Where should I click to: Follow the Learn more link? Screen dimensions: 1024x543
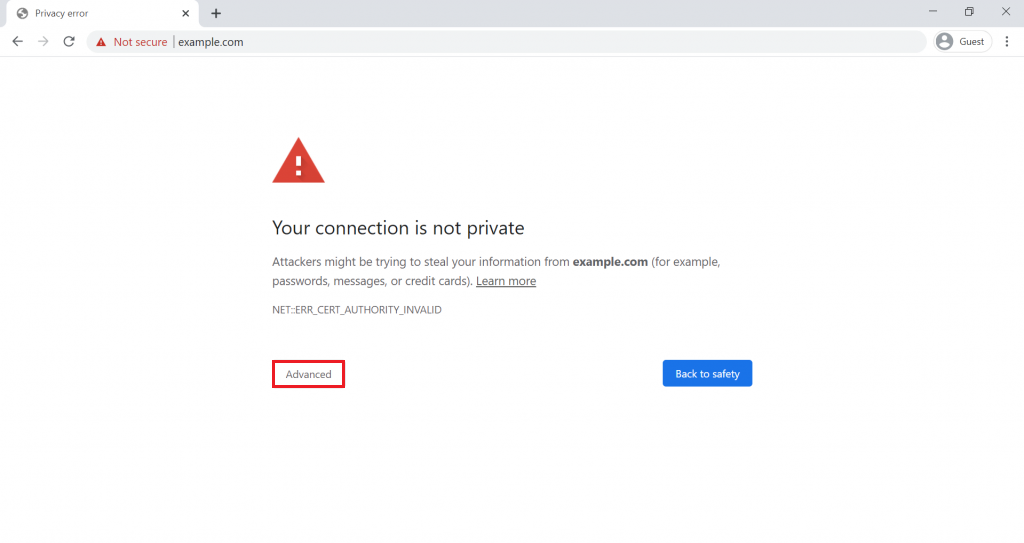(505, 281)
